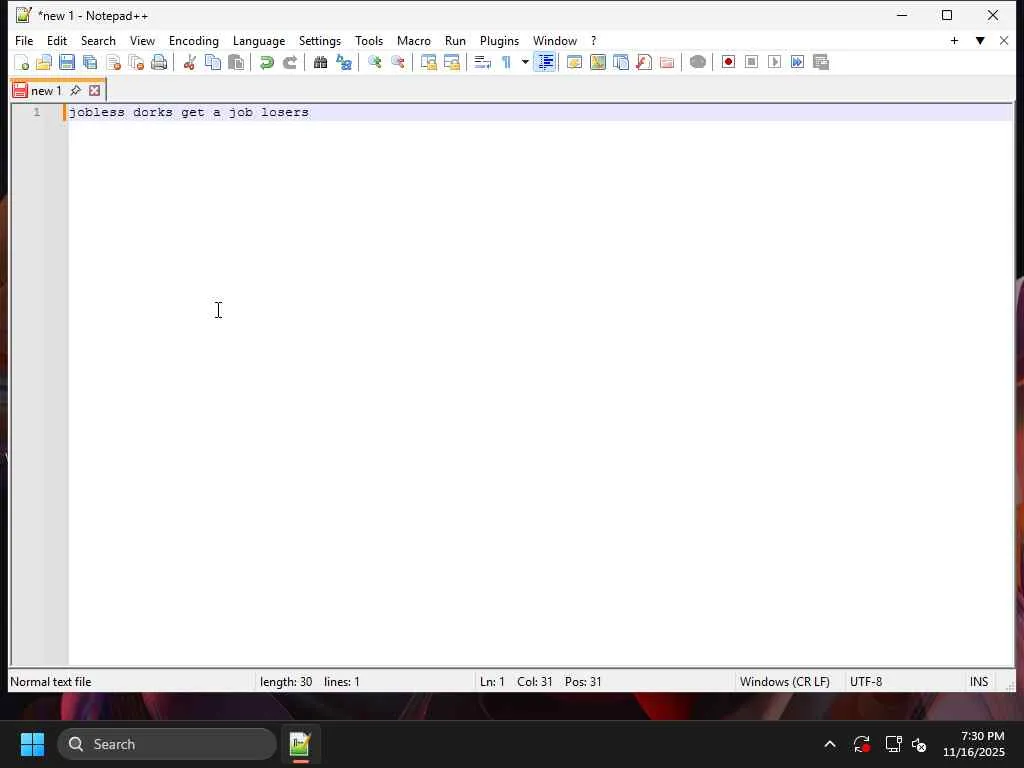Viewport: 1024px width, 768px height.
Task: Open the Macro menu
Action: [414, 40]
